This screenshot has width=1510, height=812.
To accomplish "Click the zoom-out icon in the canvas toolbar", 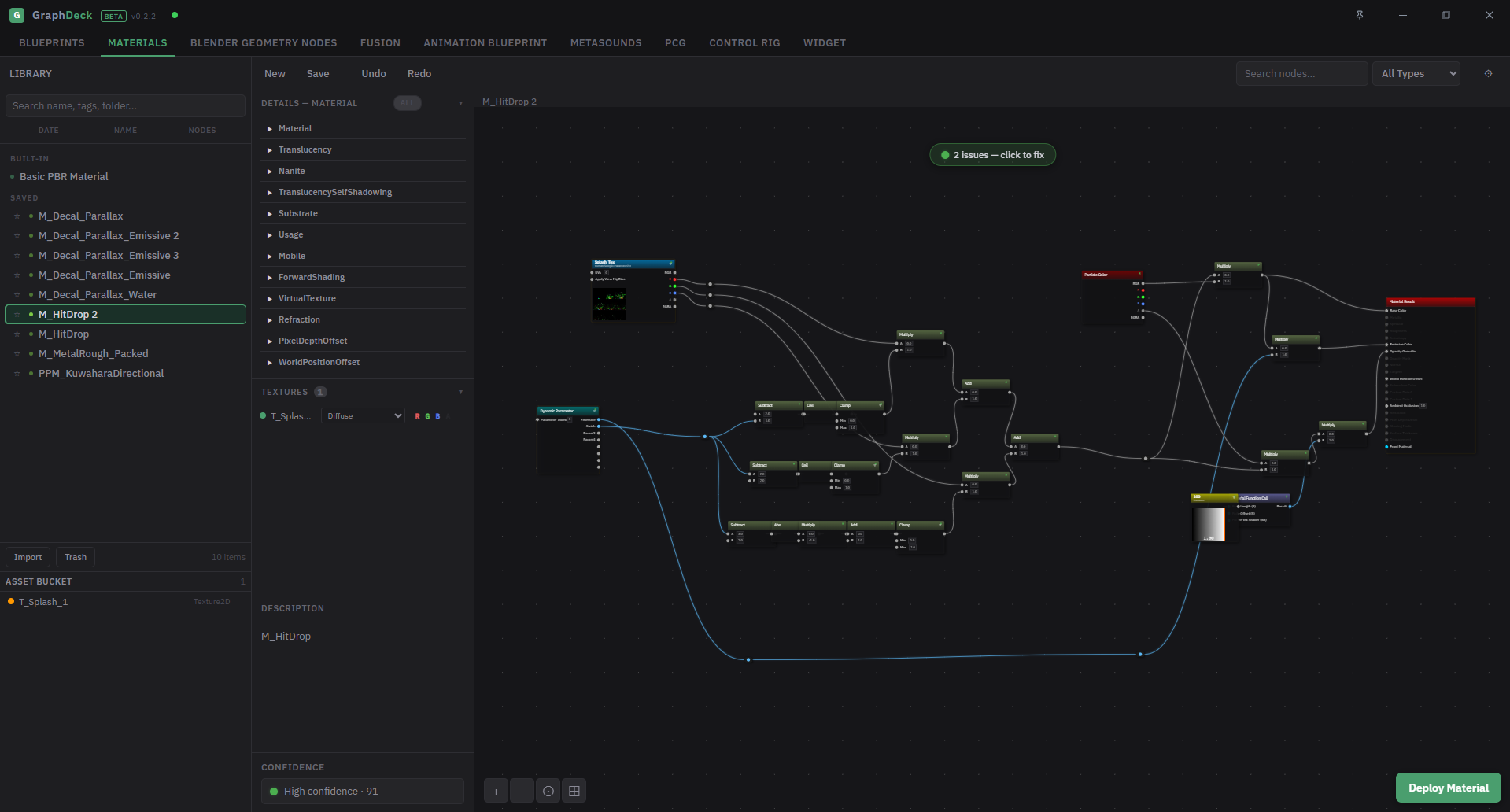I will coord(522,790).
